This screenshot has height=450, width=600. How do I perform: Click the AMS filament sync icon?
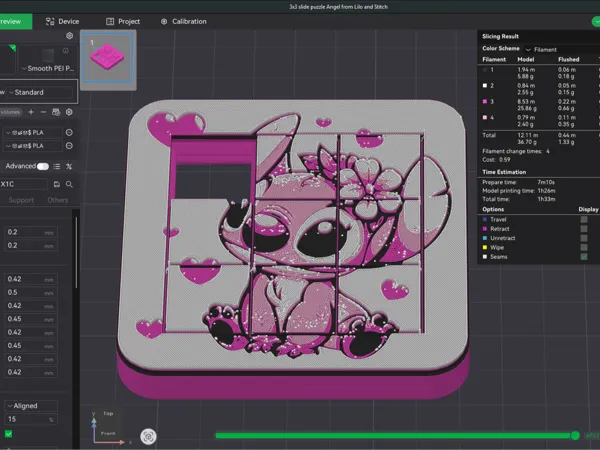(56, 112)
